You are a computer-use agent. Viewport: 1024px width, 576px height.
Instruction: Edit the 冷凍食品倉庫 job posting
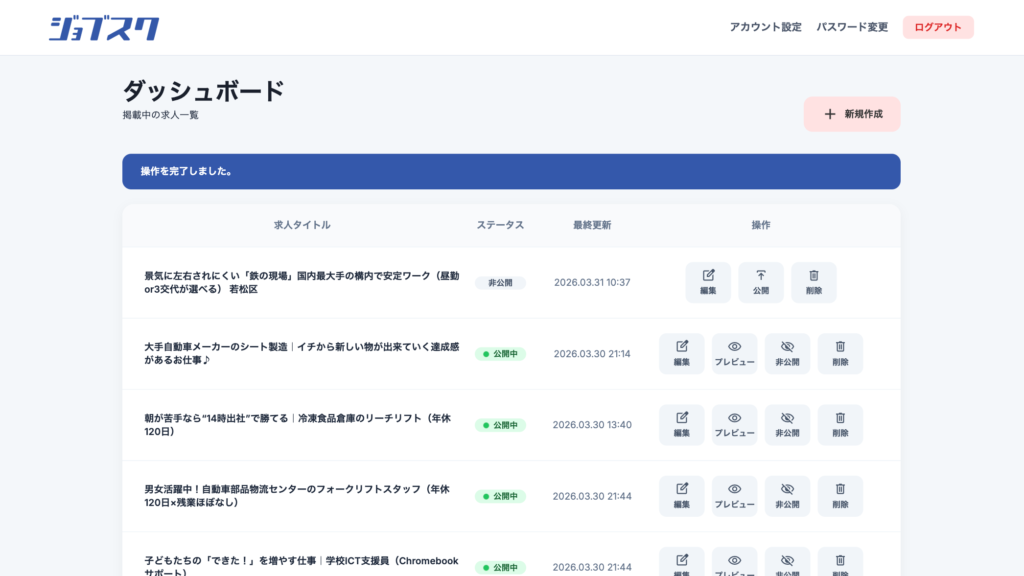point(682,424)
